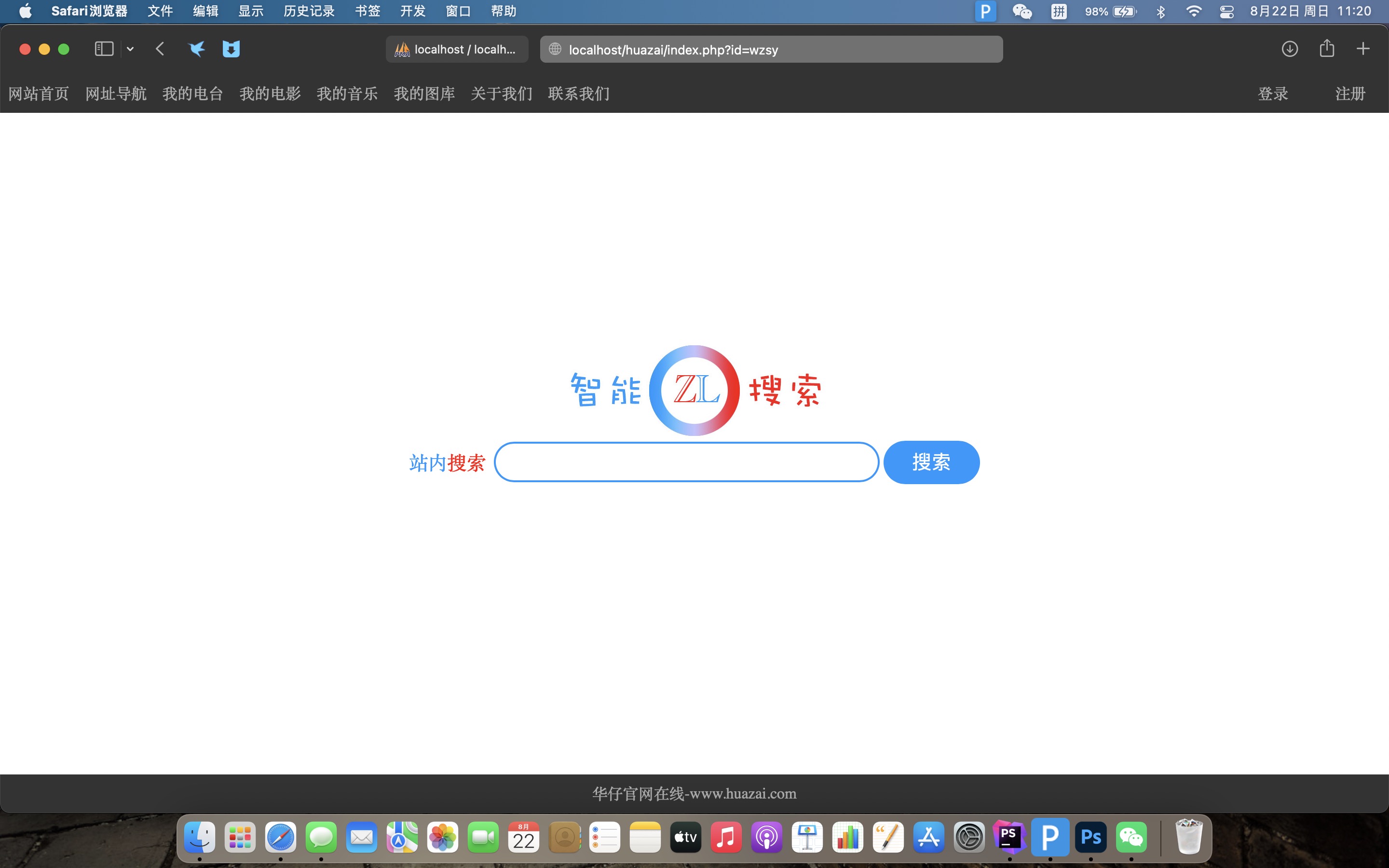This screenshot has height=868, width=1389.
Task: Click into the 站内搜索 text field
Action: point(686,462)
